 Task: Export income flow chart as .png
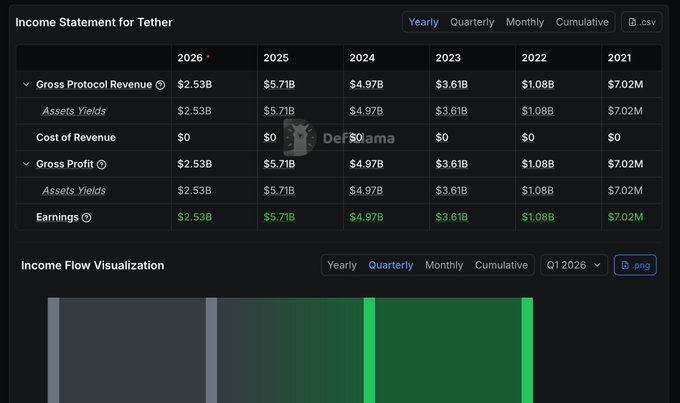tap(635, 265)
